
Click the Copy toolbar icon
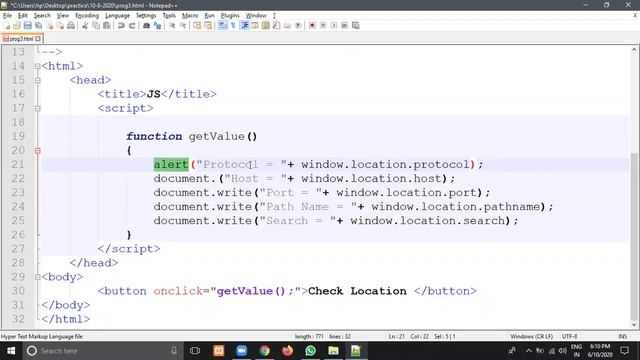coord(96,25)
